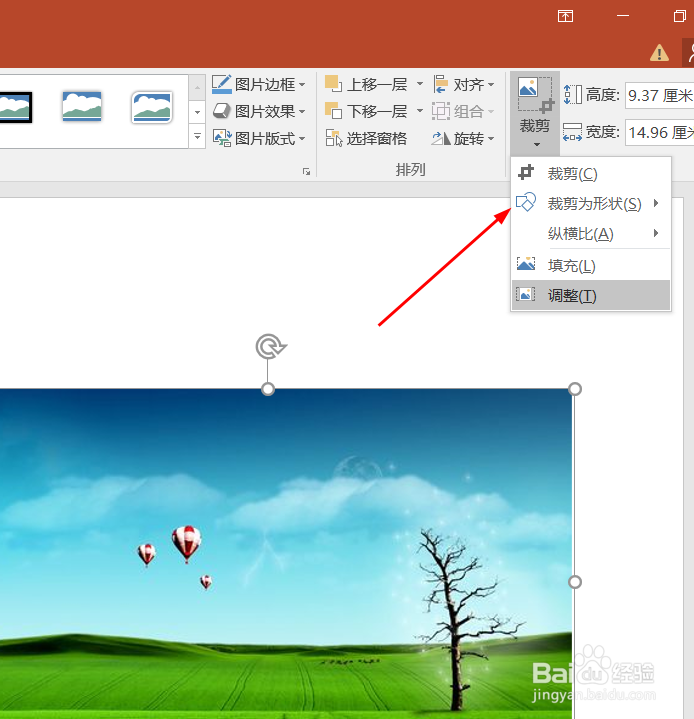Click the user account icon
Image resolution: width=694 pixels, height=719 pixels.
click(688, 53)
